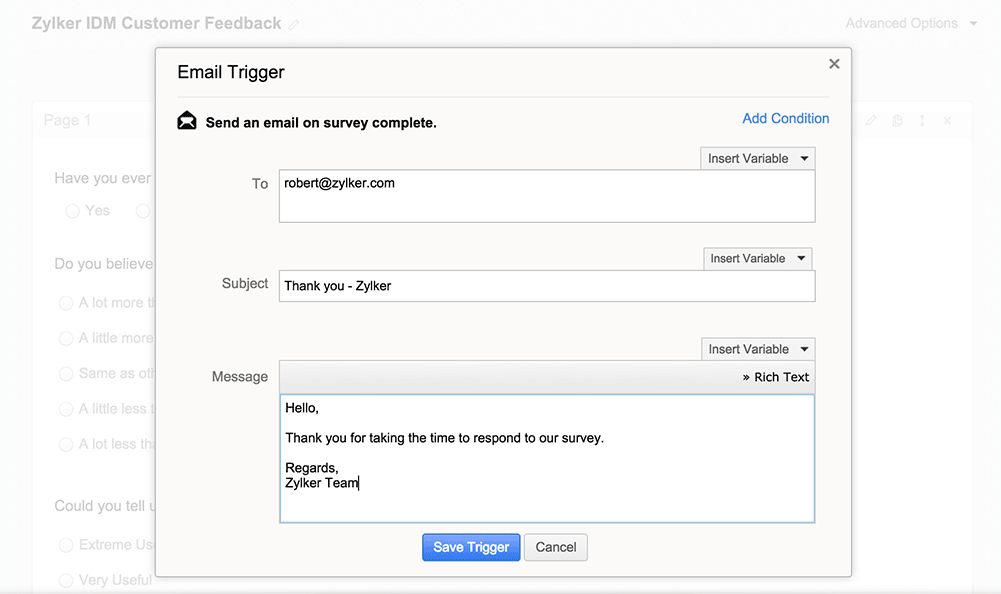
Task: Click inside the Message text area
Action: (x=547, y=459)
